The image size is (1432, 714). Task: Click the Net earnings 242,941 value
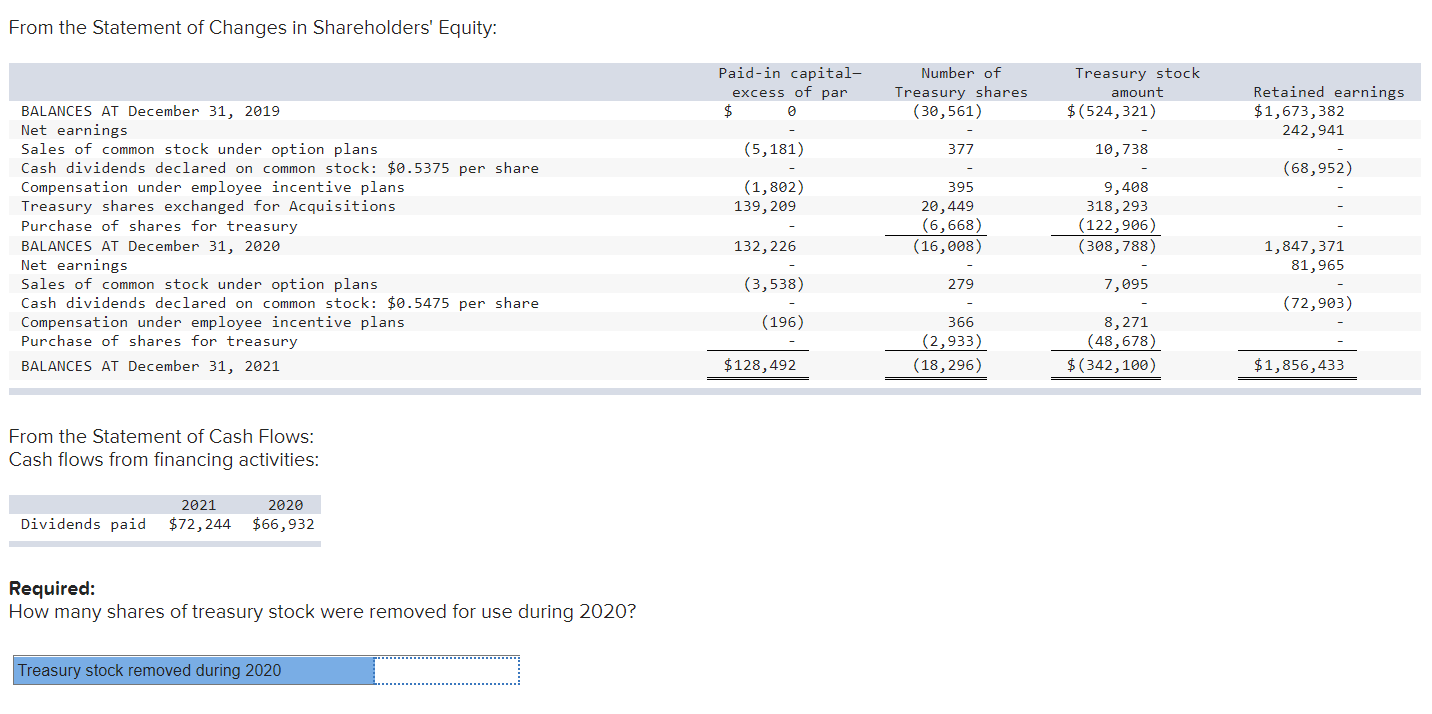pos(1316,130)
